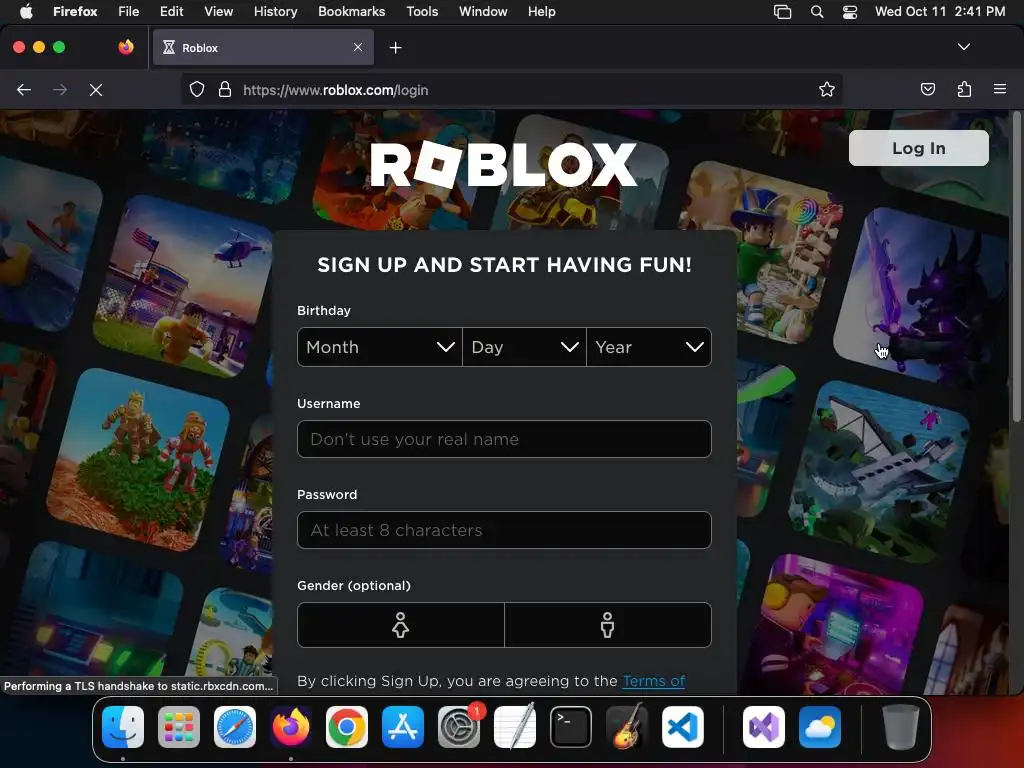The height and width of the screenshot is (768, 1024).
Task: Click the forward navigation arrow
Action: click(x=60, y=90)
